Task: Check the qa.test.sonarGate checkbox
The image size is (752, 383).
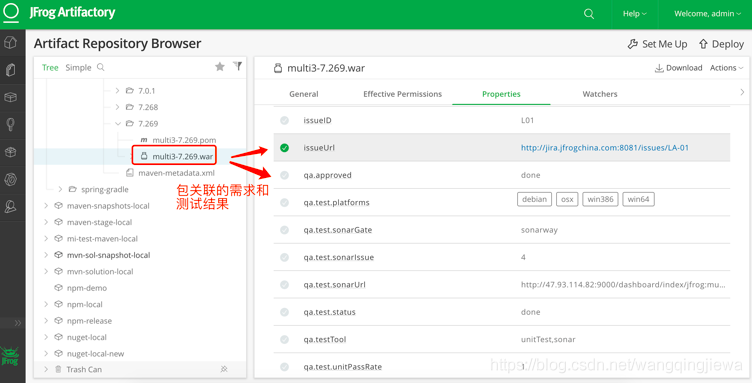Action: [x=284, y=230]
